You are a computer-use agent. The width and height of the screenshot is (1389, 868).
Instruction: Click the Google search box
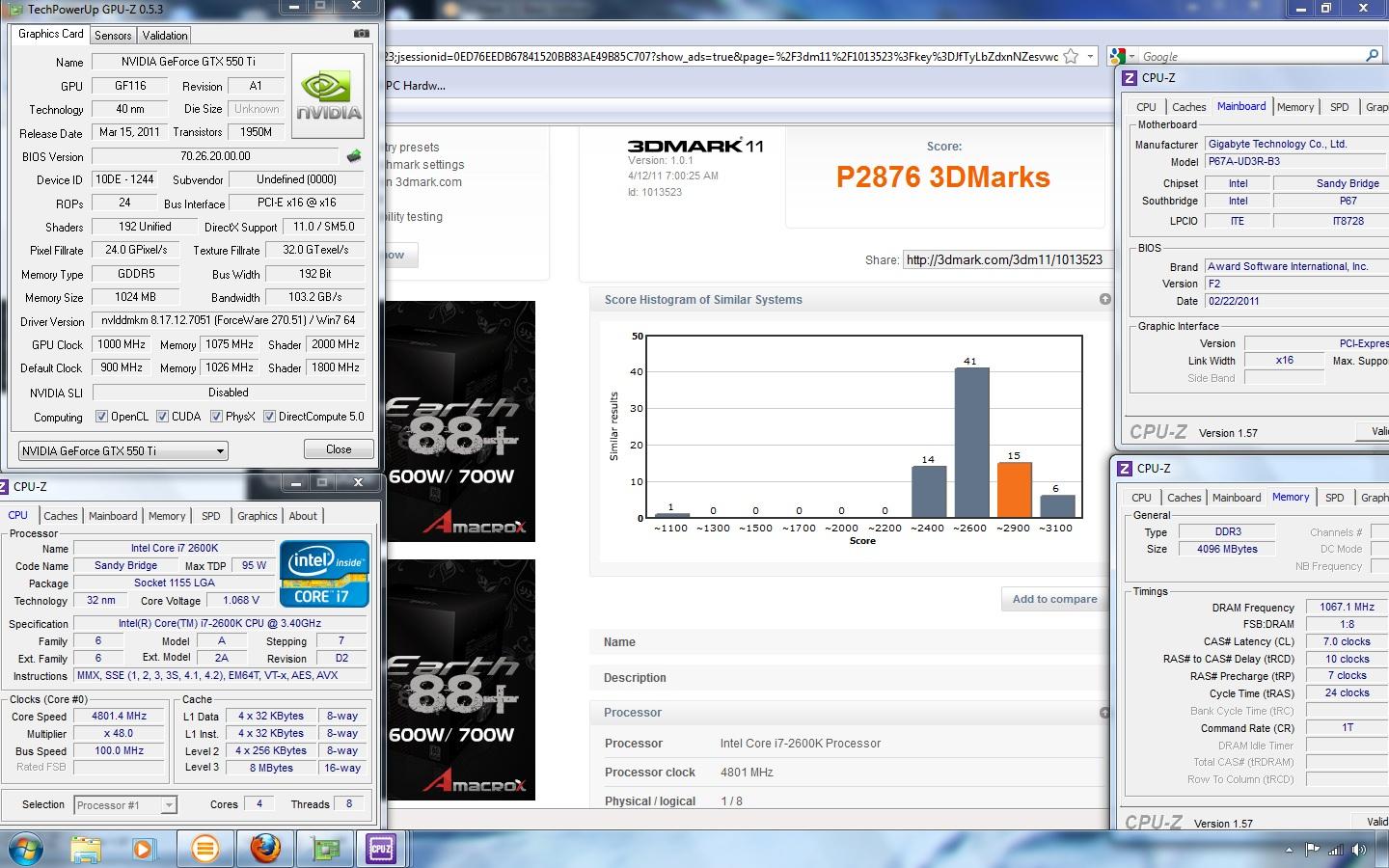pos(1250,56)
